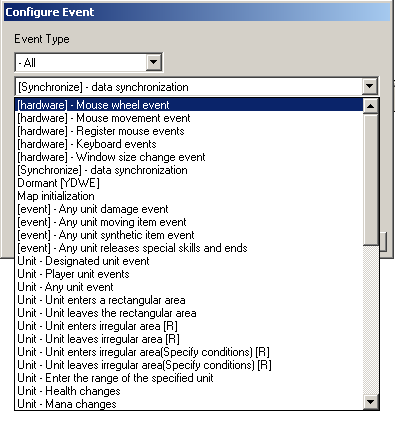Pick 'Unit - Unit enters irregular area [R]'

(189, 326)
